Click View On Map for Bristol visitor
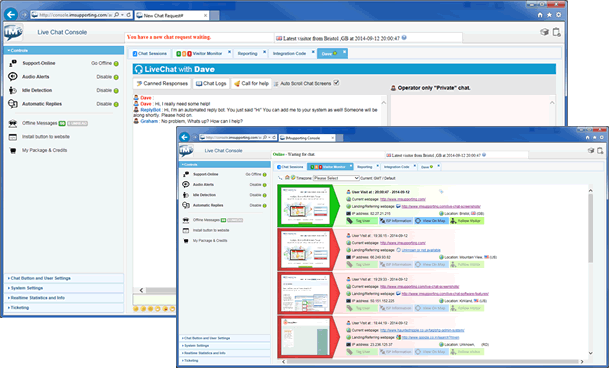The height and width of the screenshot is (368, 609). click(431, 221)
